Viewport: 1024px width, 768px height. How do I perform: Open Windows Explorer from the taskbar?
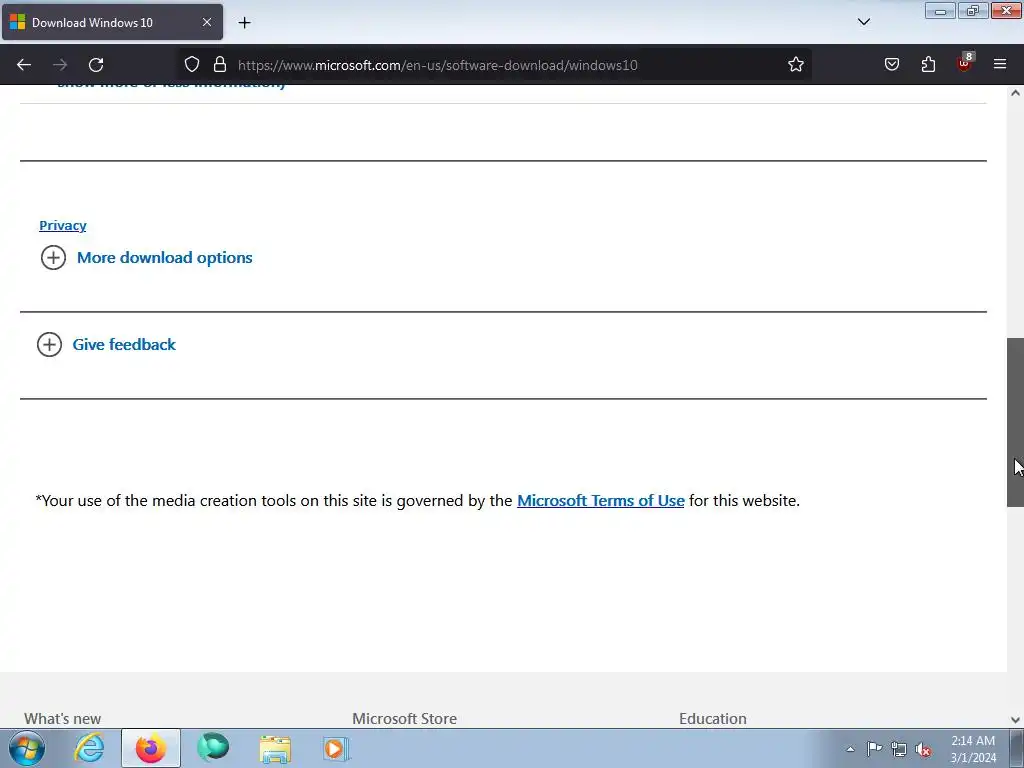(x=275, y=748)
